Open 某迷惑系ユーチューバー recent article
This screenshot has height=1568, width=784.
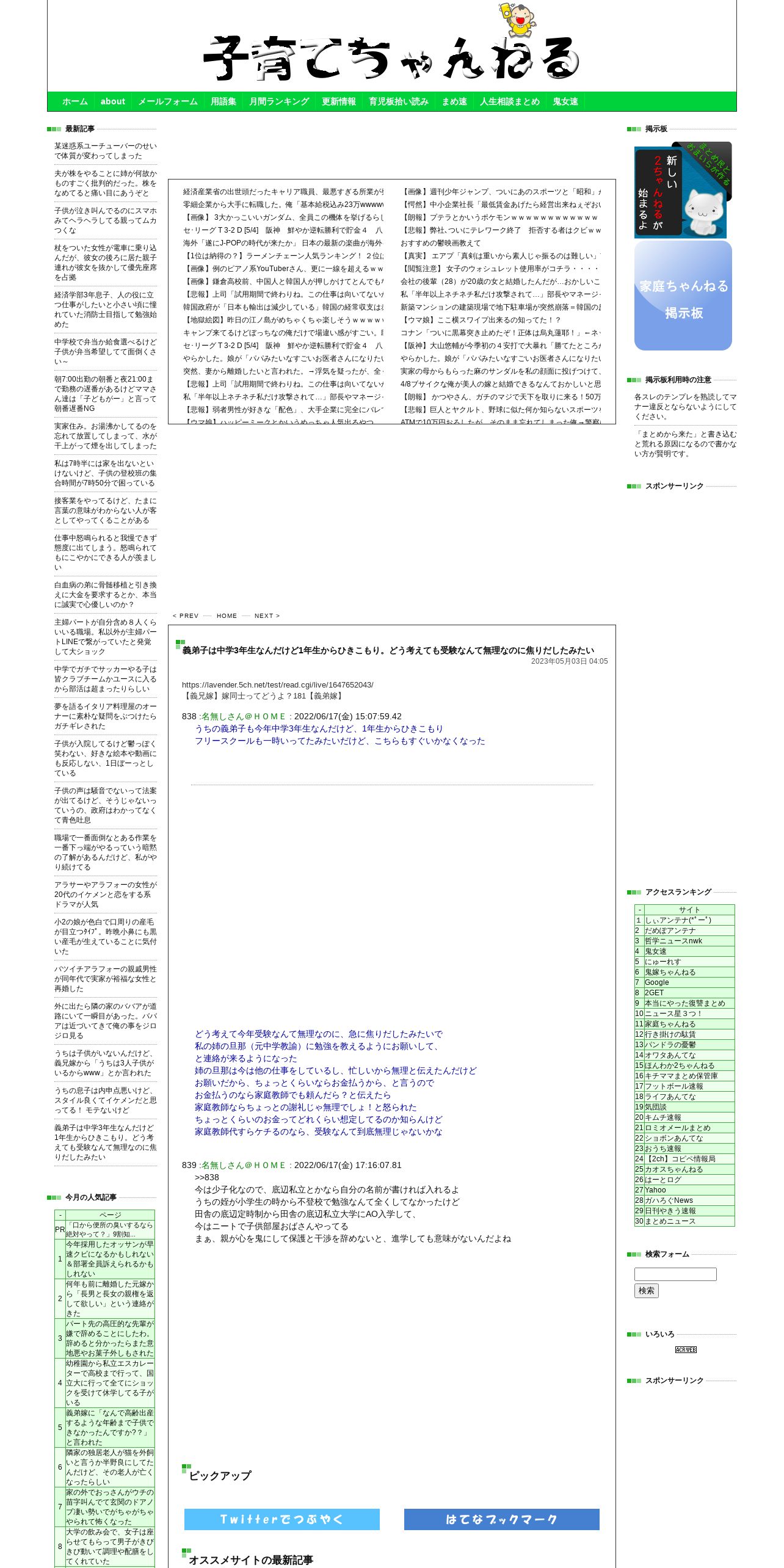(x=106, y=151)
